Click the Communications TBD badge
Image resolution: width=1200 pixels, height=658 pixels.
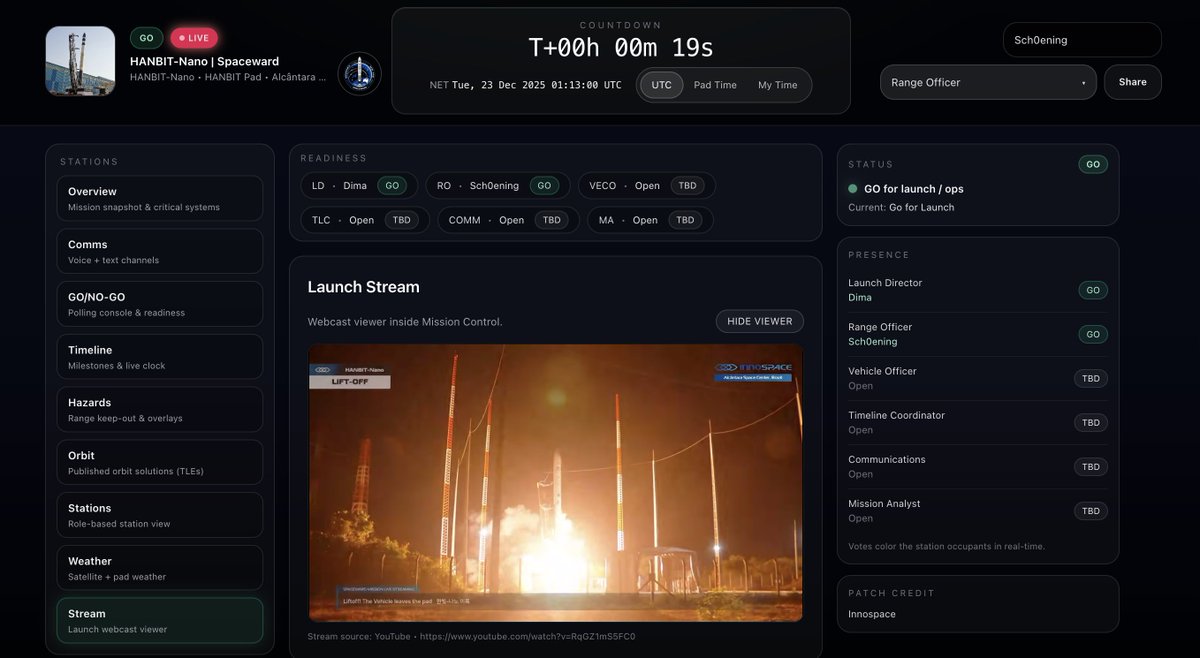coord(1091,466)
